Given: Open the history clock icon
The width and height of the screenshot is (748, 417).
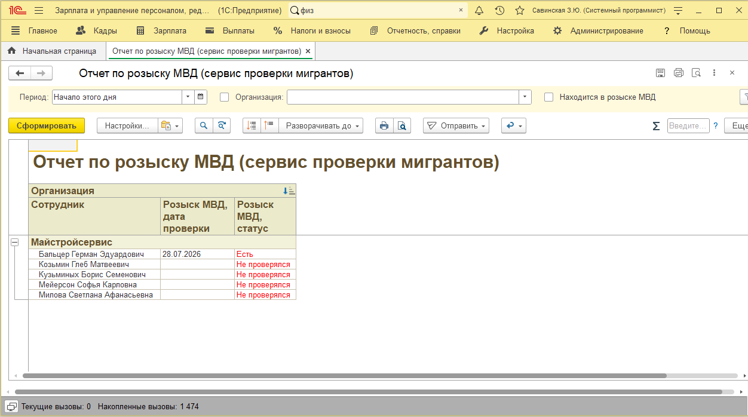Looking at the screenshot, I should (x=499, y=10).
